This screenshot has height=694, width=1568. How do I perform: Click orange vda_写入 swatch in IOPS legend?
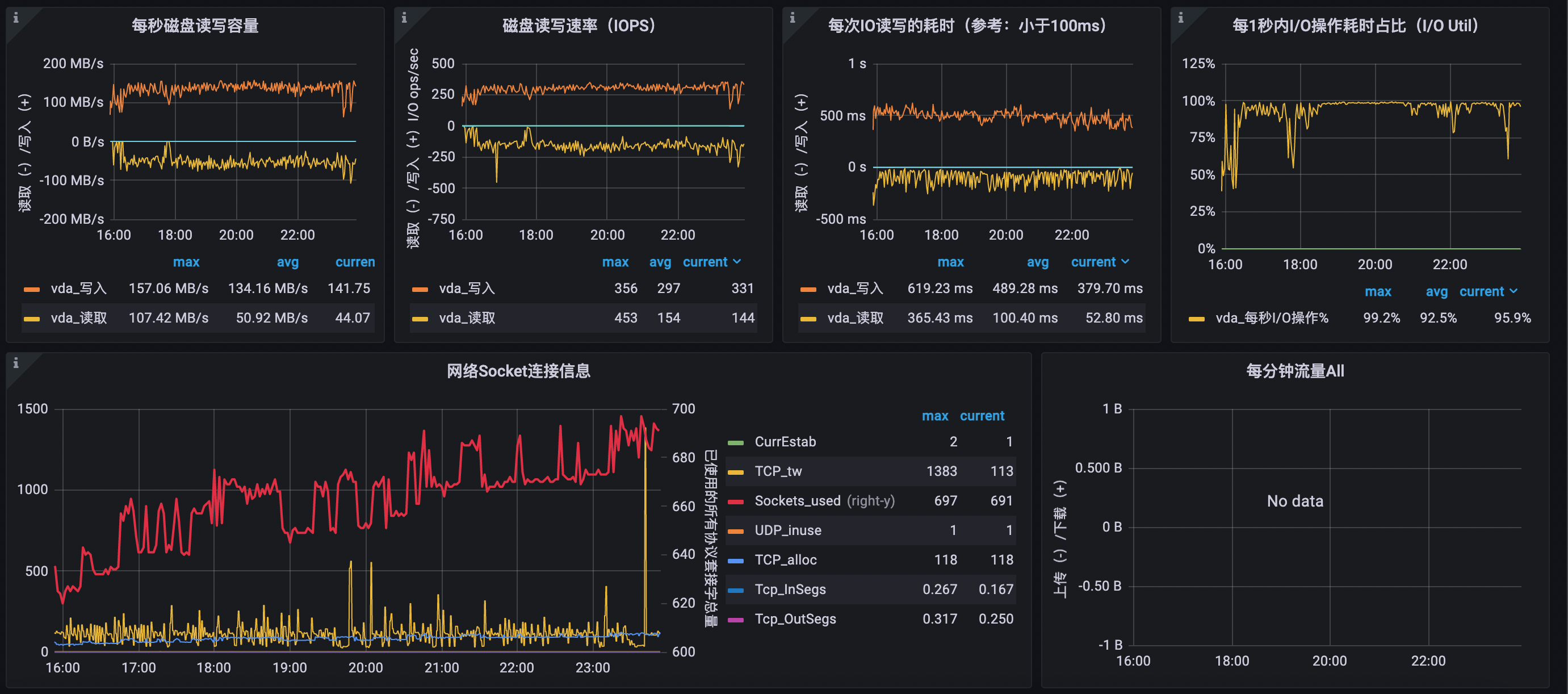pyautogui.click(x=420, y=289)
